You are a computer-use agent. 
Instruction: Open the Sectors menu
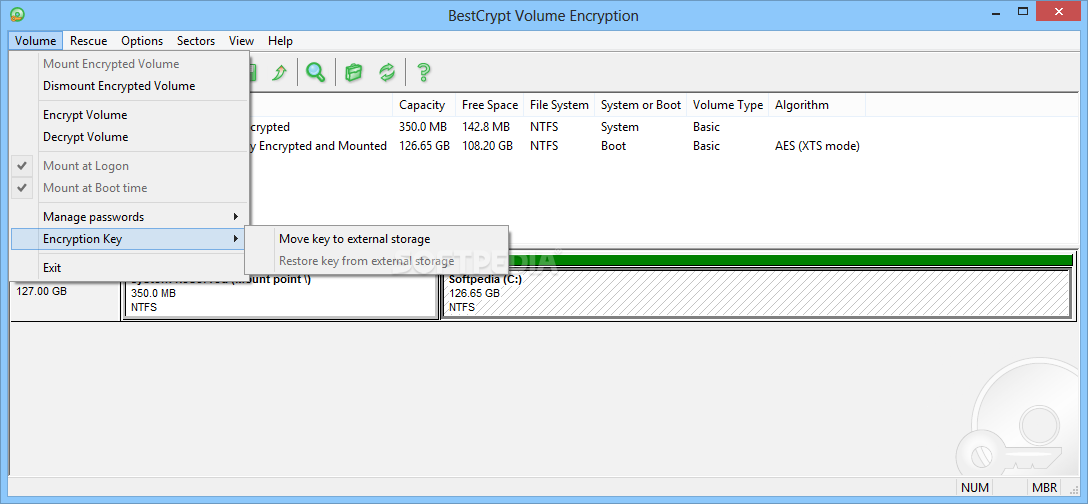pyautogui.click(x=196, y=41)
